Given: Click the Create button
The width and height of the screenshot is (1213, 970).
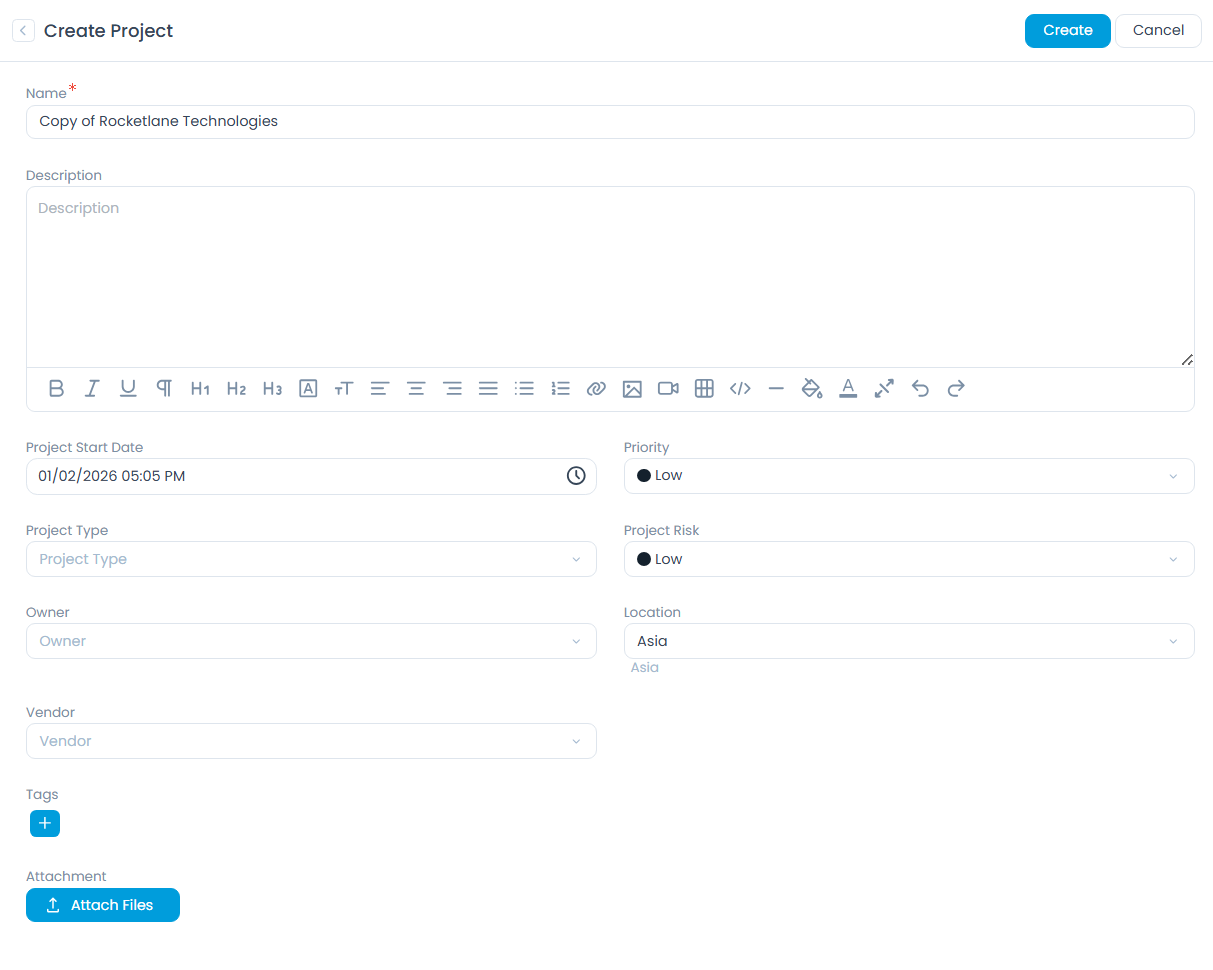Looking at the screenshot, I should pyautogui.click(x=1067, y=30).
